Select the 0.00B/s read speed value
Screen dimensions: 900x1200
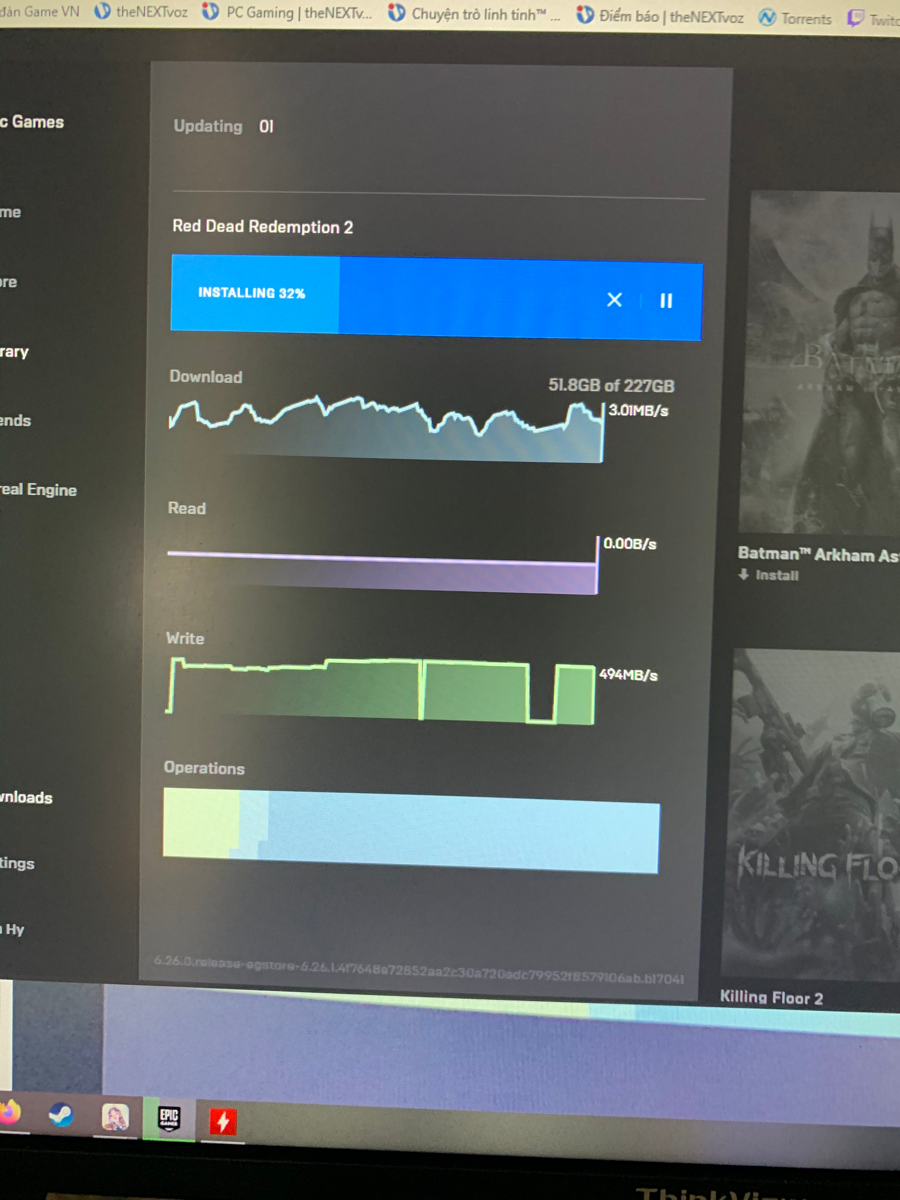click(x=630, y=544)
